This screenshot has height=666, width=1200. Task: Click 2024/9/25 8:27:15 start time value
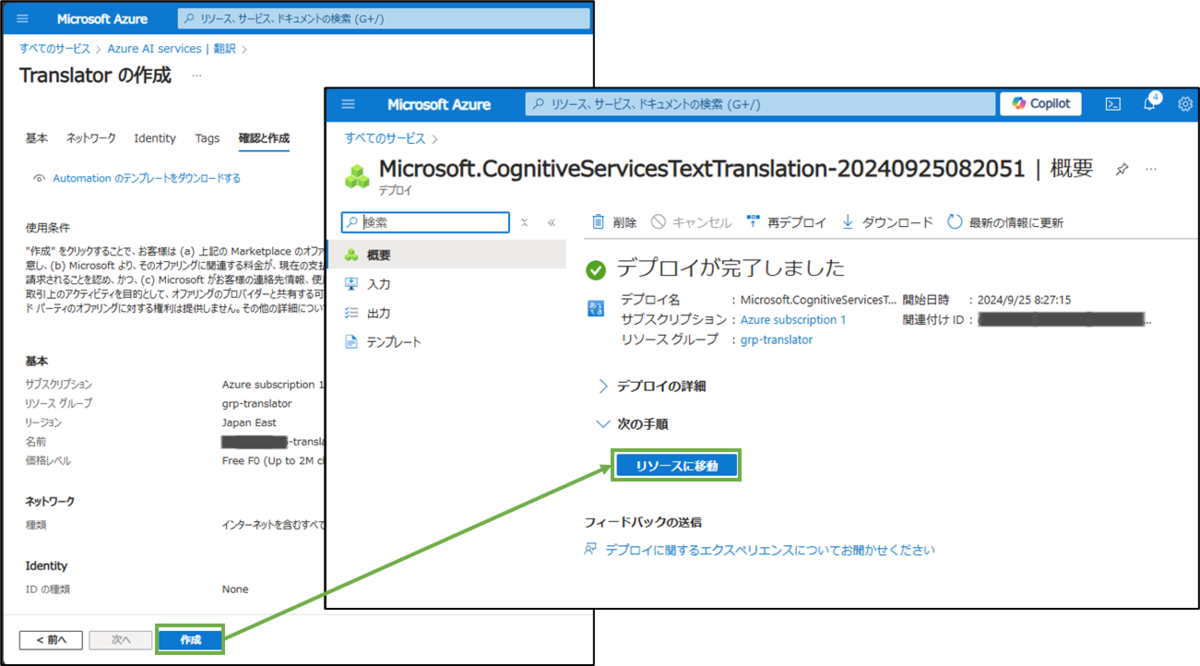click(1026, 300)
